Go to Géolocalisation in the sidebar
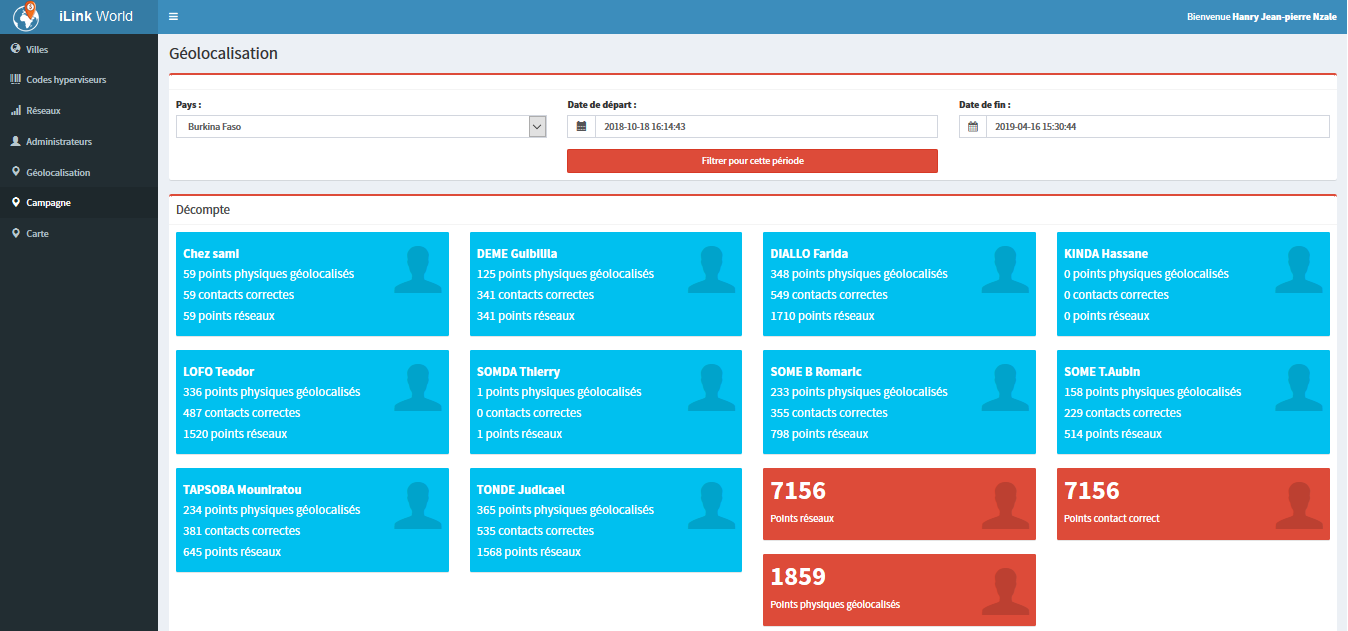This screenshot has width=1348, height=631. pos(58,172)
